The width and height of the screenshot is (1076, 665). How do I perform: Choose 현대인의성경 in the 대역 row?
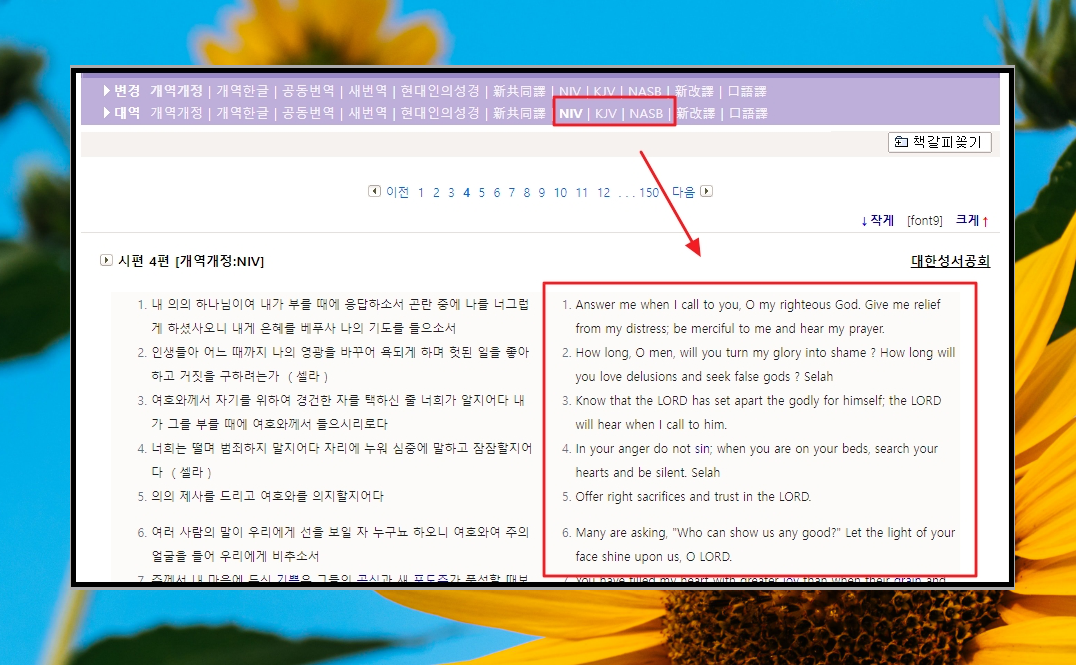440,113
